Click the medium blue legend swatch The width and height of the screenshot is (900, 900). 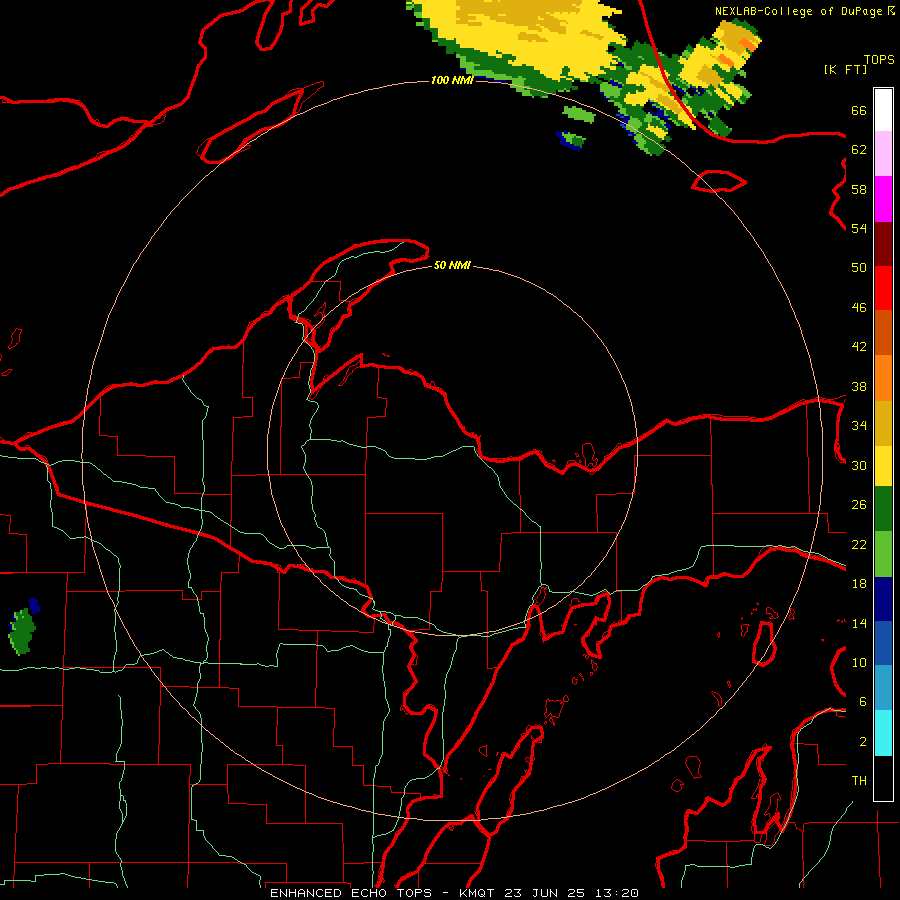coord(883,643)
